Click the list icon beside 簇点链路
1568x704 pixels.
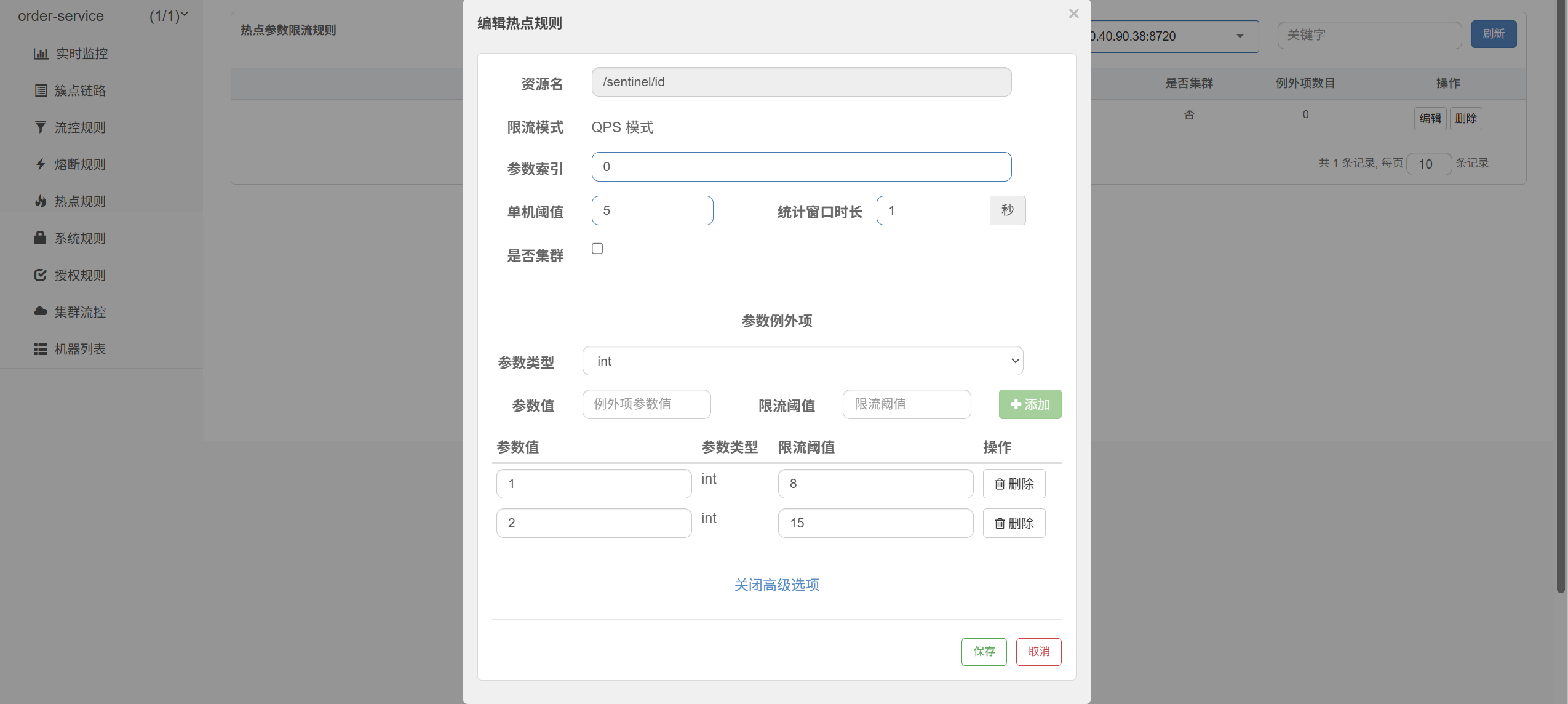point(41,91)
